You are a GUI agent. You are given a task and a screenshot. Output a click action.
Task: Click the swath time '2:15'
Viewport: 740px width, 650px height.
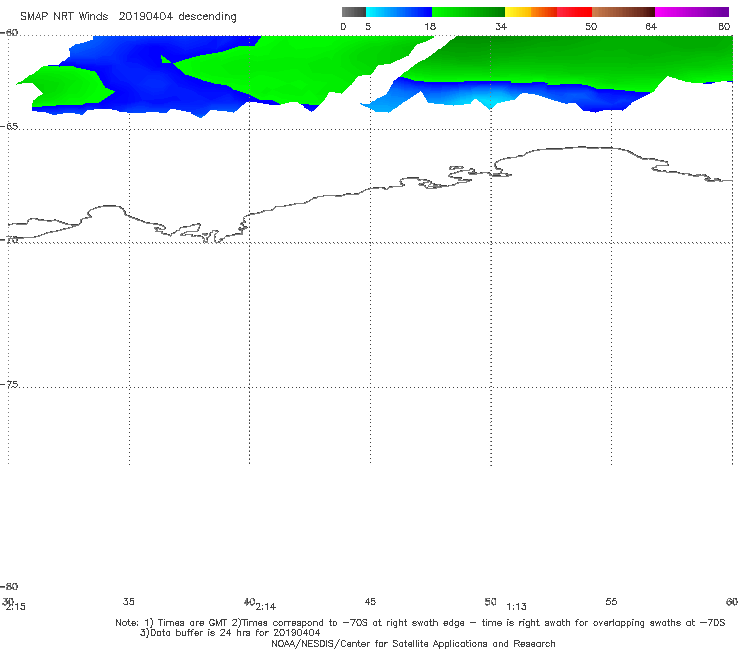[x=16, y=607]
